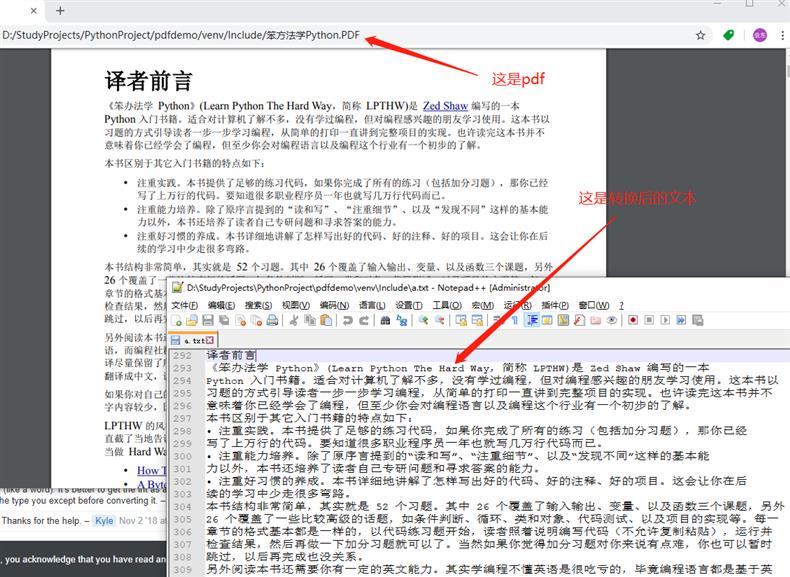This screenshot has height=577, width=790.
Task: Open the Kyle user link
Action: pyautogui.click(x=104, y=521)
